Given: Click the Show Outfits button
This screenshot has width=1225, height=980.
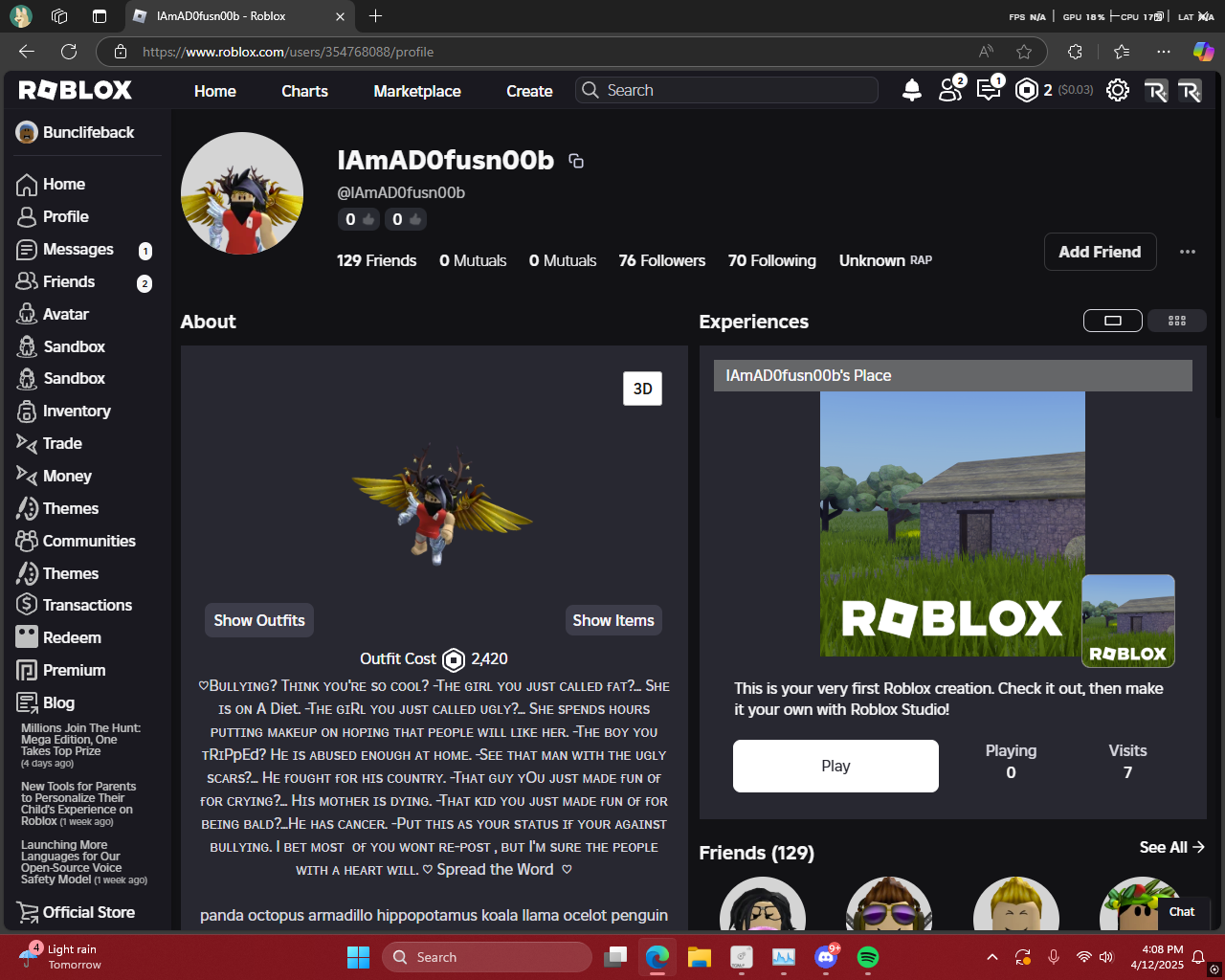Looking at the screenshot, I should [x=259, y=620].
